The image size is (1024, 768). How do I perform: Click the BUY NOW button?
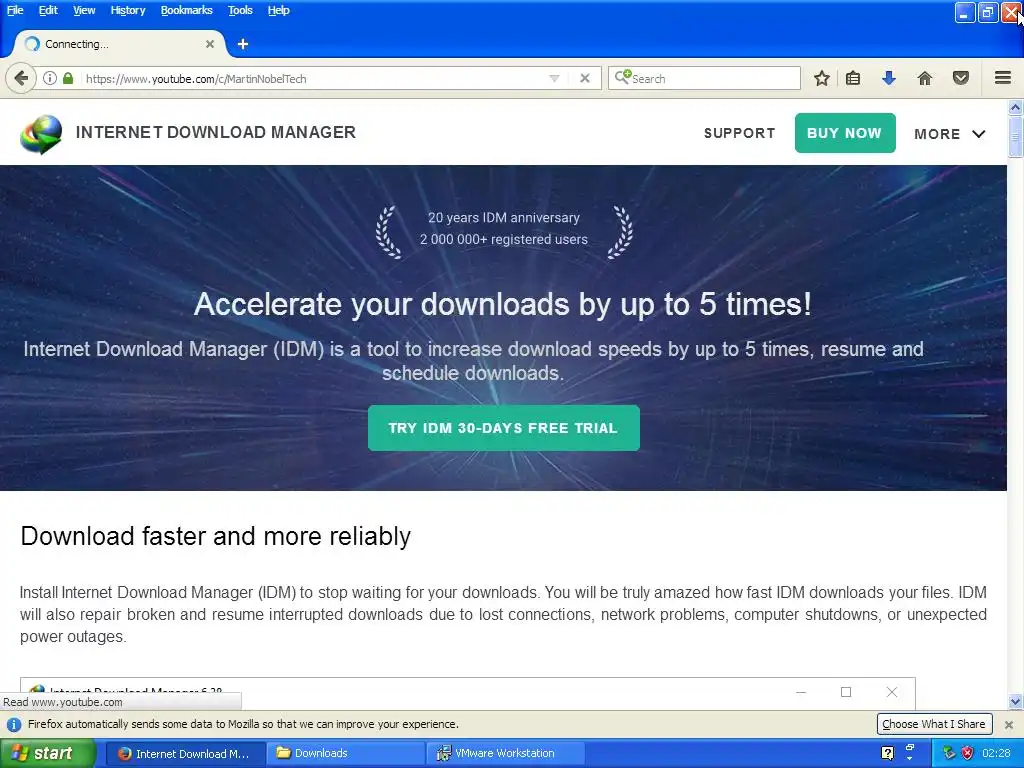[x=844, y=133]
